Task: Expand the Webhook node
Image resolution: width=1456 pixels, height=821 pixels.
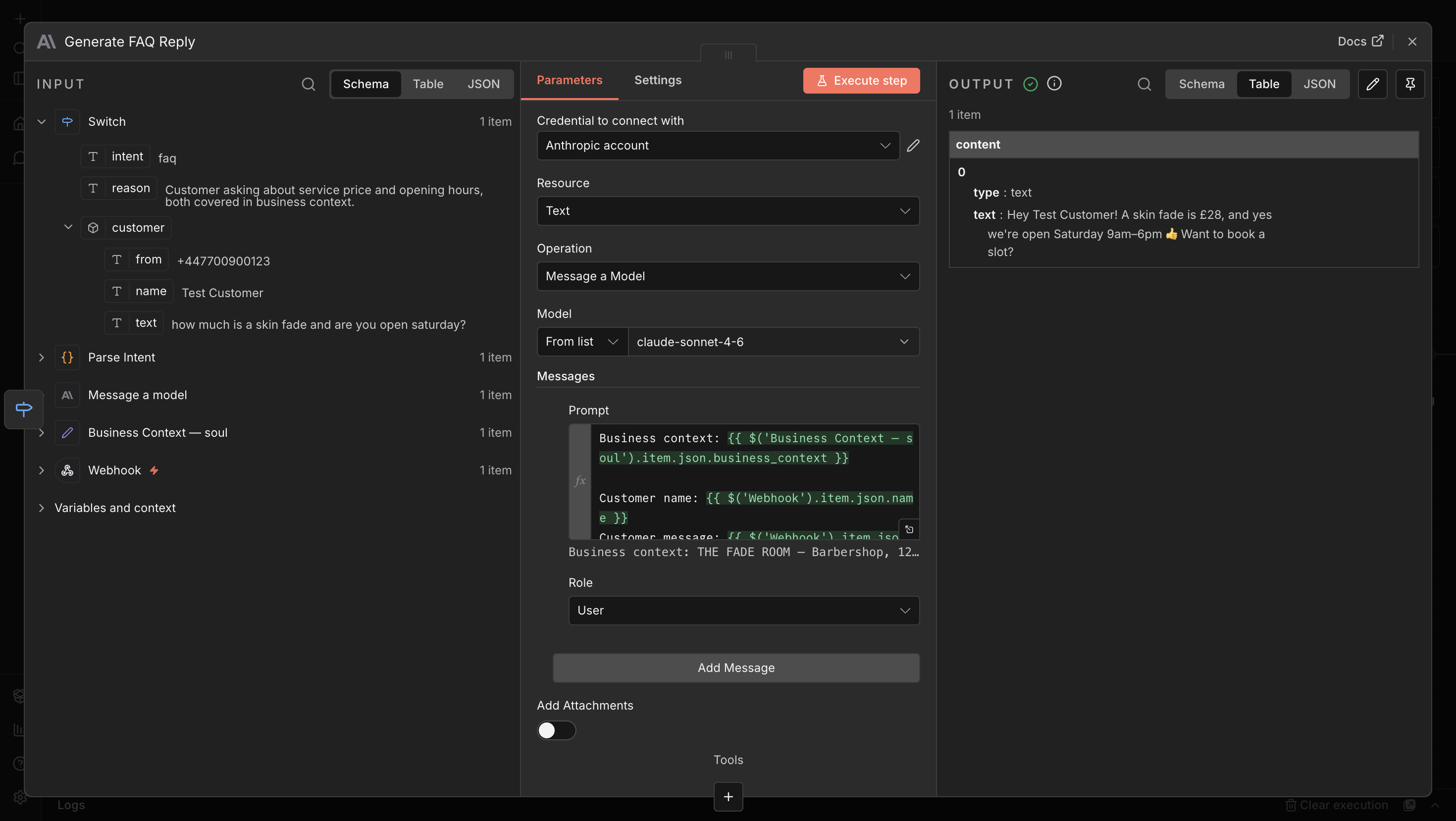Action: 41,470
